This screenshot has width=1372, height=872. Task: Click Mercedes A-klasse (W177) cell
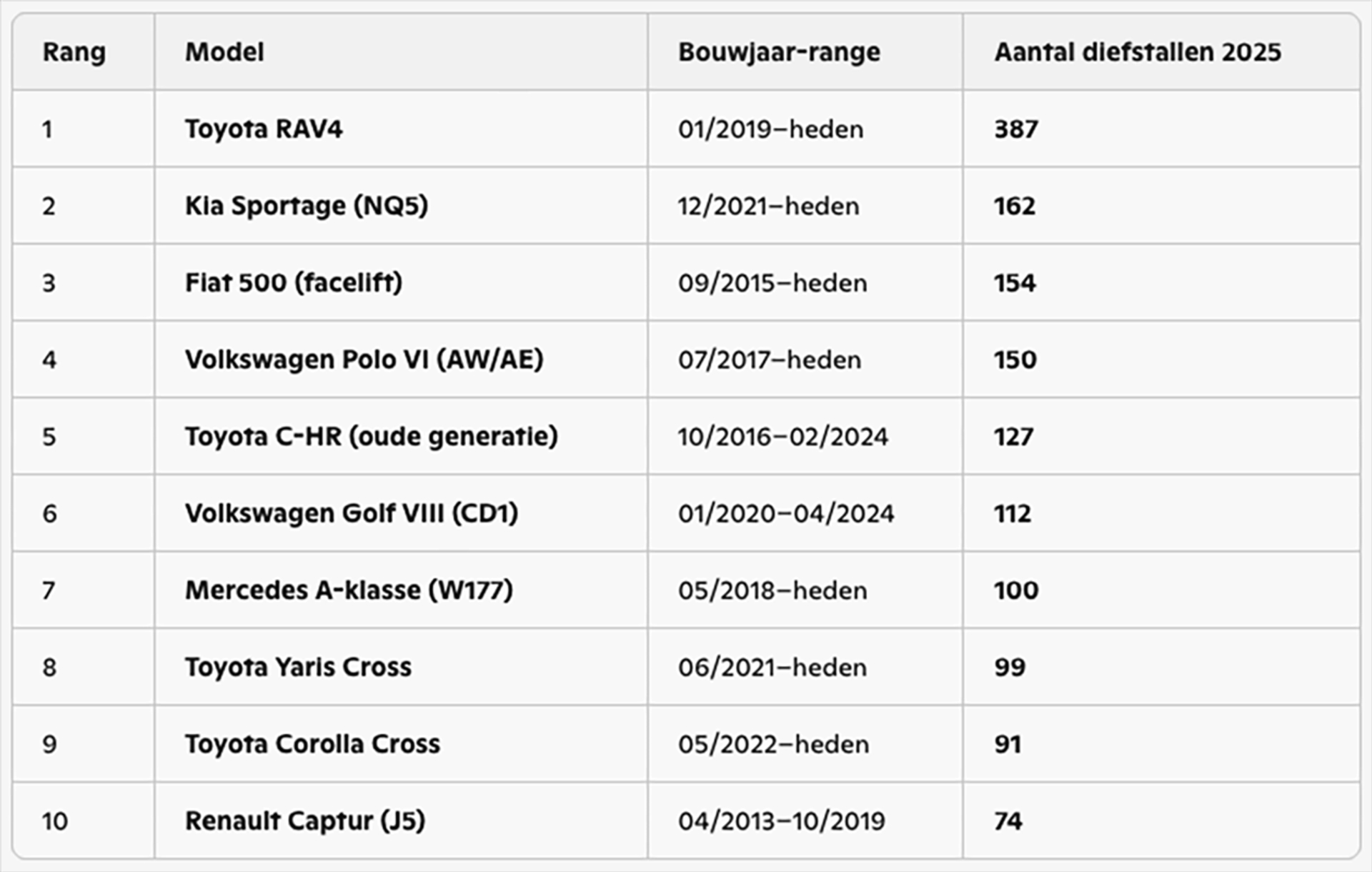(349, 590)
